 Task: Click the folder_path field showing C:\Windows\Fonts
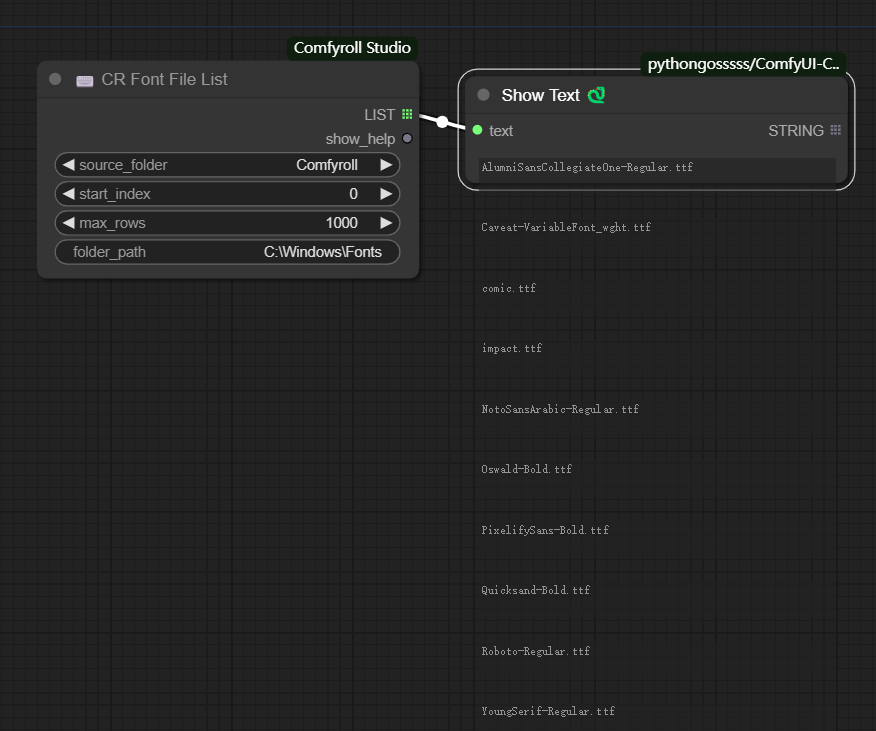(x=228, y=252)
